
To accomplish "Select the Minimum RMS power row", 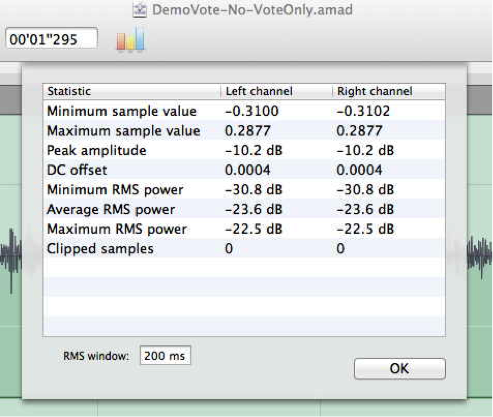I will pyautogui.click(x=244, y=190).
